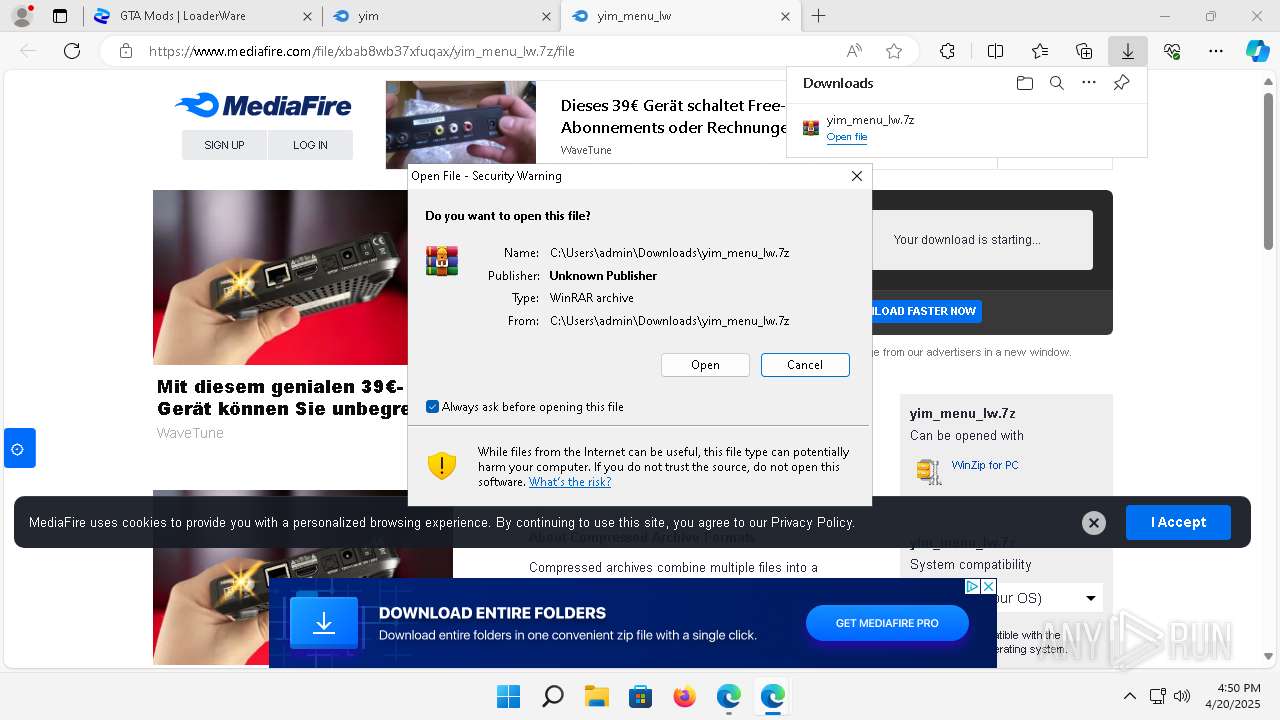The image size is (1280, 720).
Task: Open Windows taskbar Search
Action: coord(552,696)
